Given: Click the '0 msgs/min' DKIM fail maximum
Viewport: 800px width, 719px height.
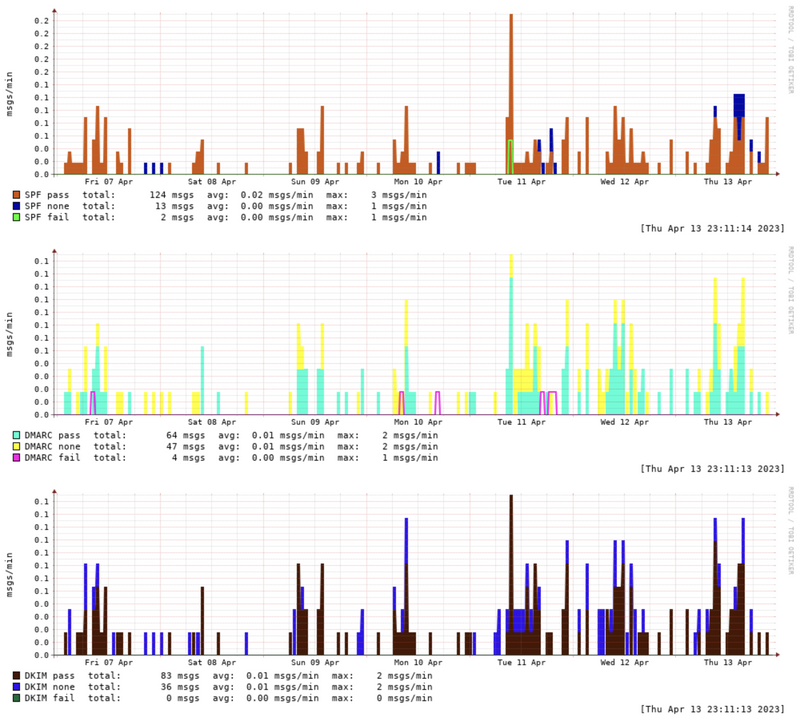Looking at the screenshot, I should pos(405,698).
